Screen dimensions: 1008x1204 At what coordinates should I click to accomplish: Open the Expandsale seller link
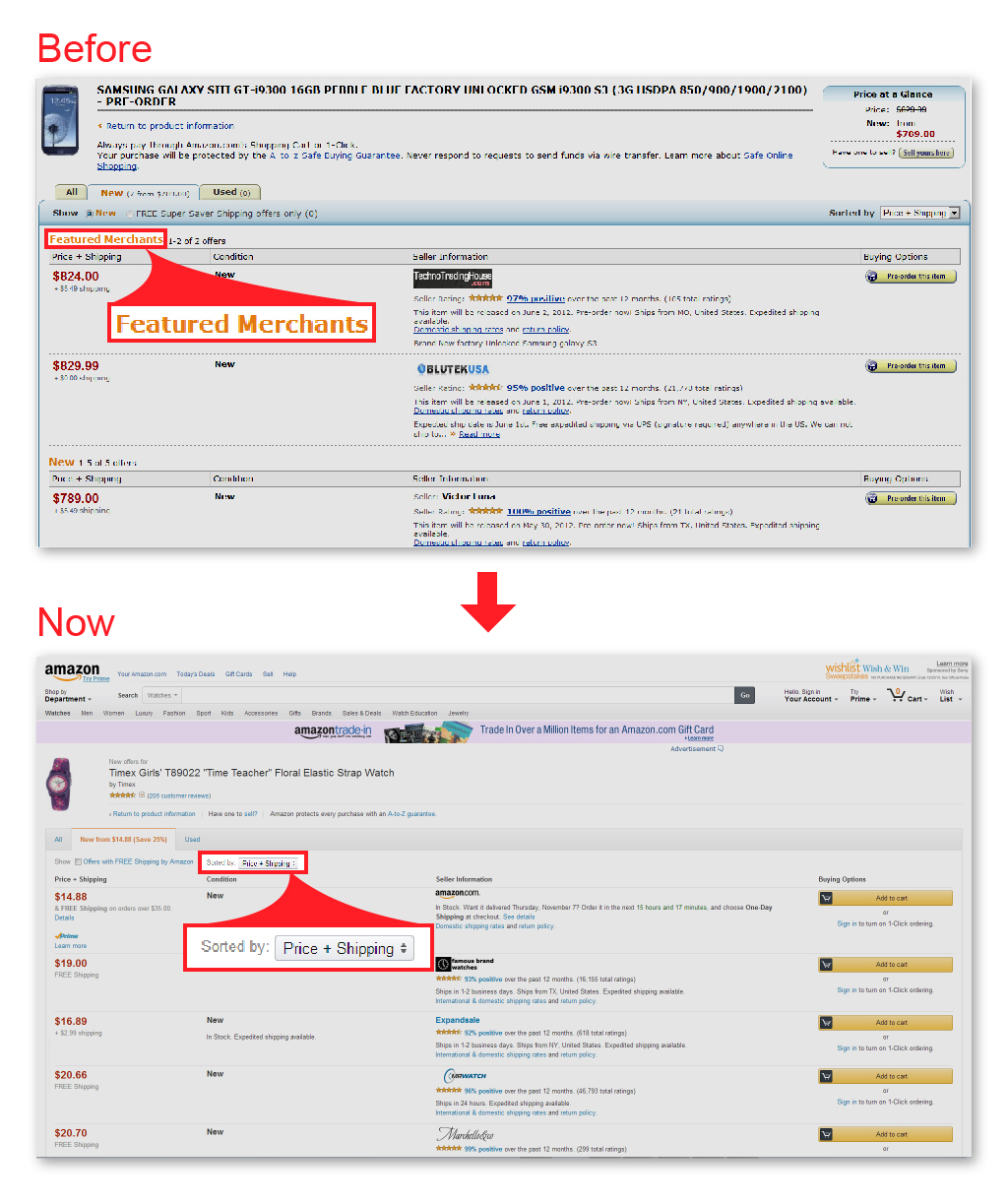pos(458,1021)
